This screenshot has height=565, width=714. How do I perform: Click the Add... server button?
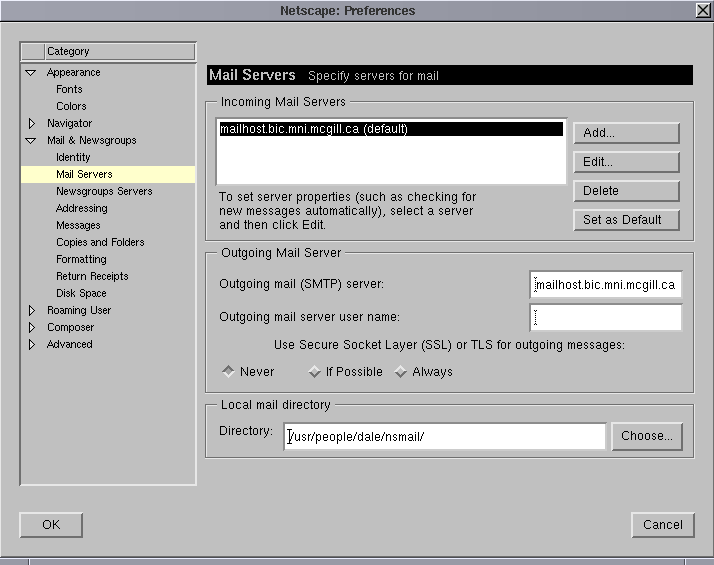click(x=626, y=133)
